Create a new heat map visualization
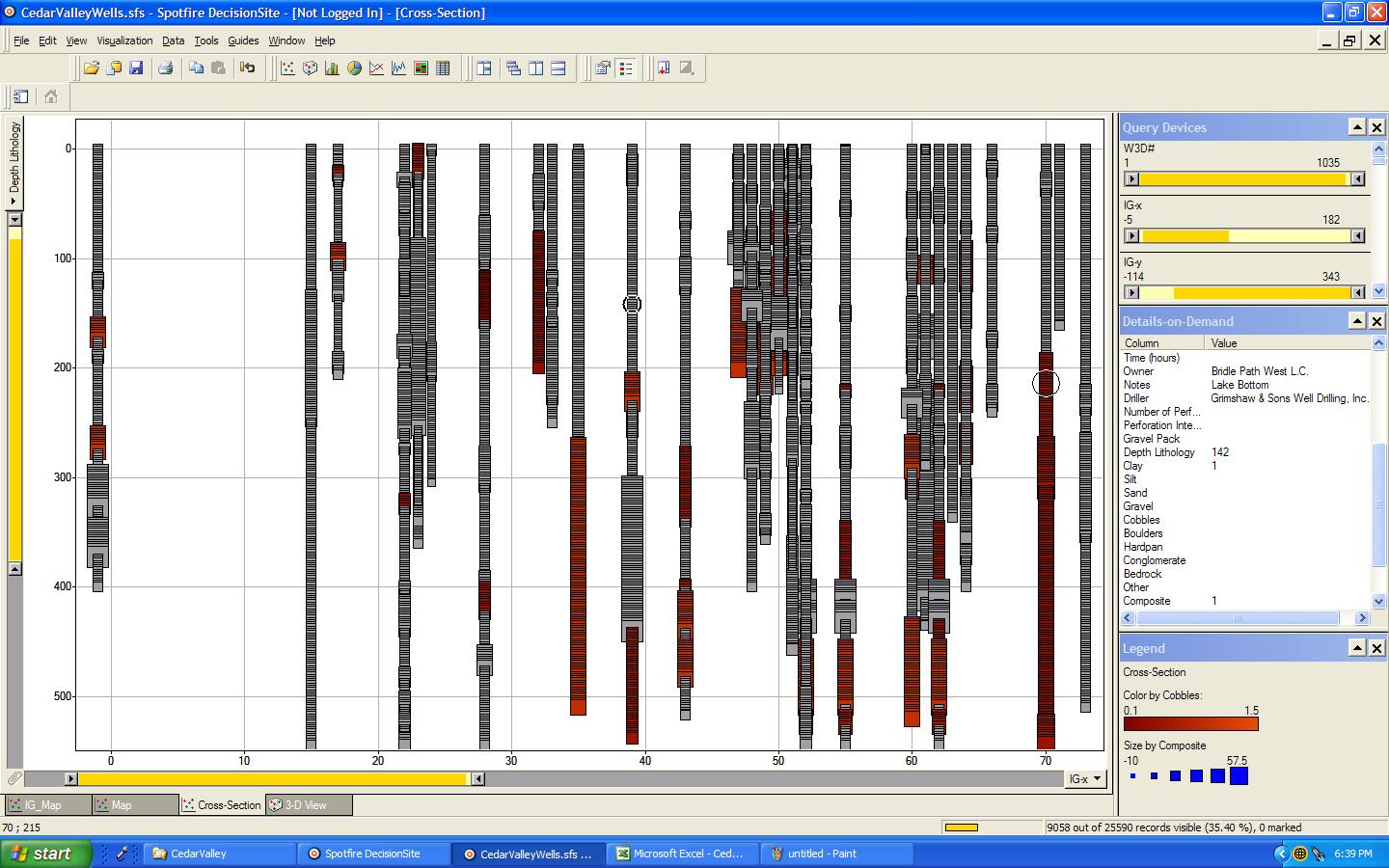This screenshot has width=1389, height=868. [x=421, y=68]
